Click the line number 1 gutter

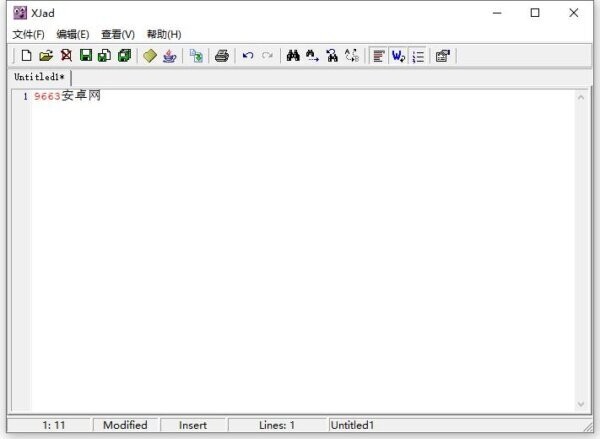point(25,96)
